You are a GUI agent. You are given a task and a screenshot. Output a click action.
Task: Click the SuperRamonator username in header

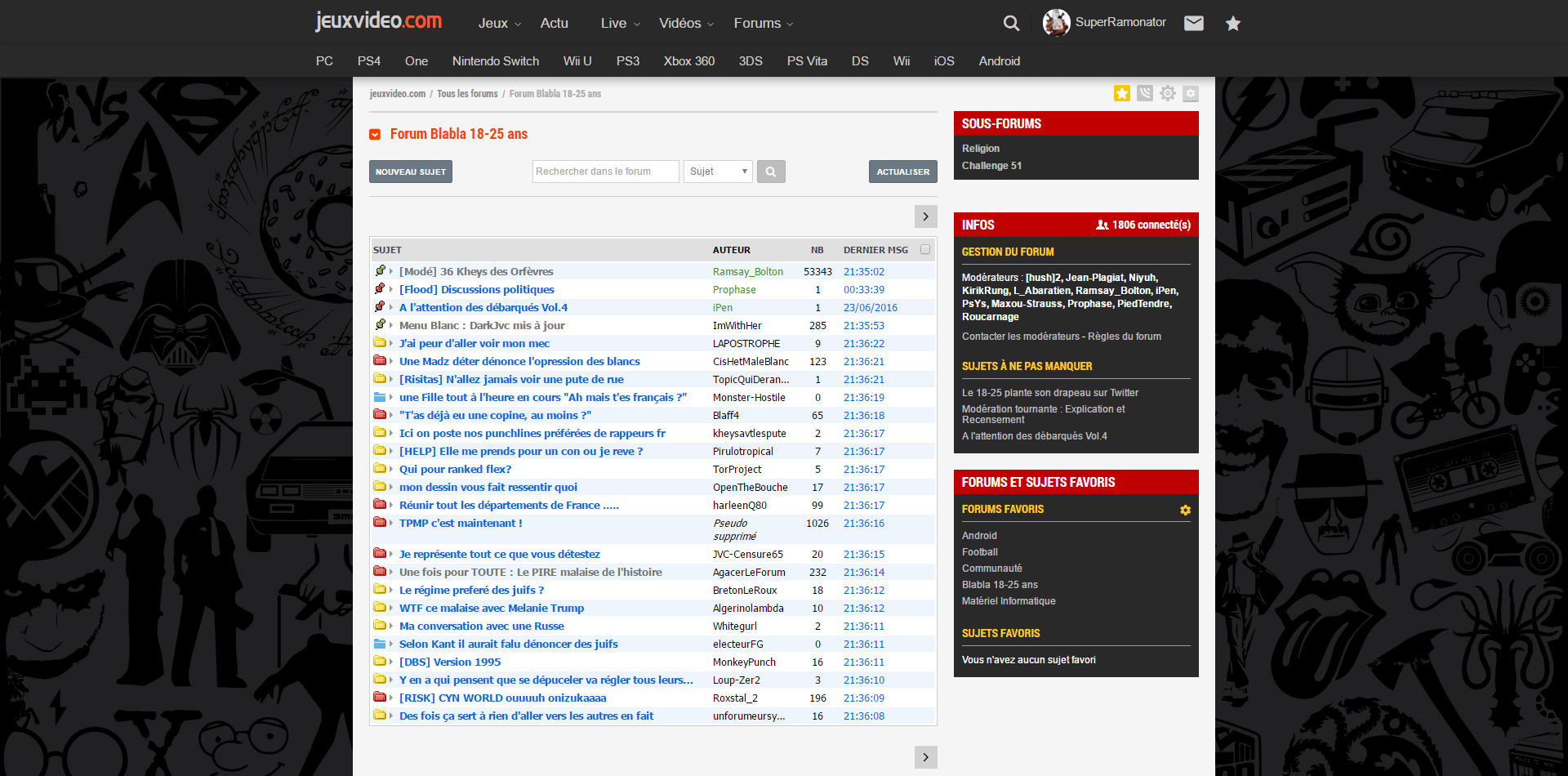pyautogui.click(x=1120, y=22)
